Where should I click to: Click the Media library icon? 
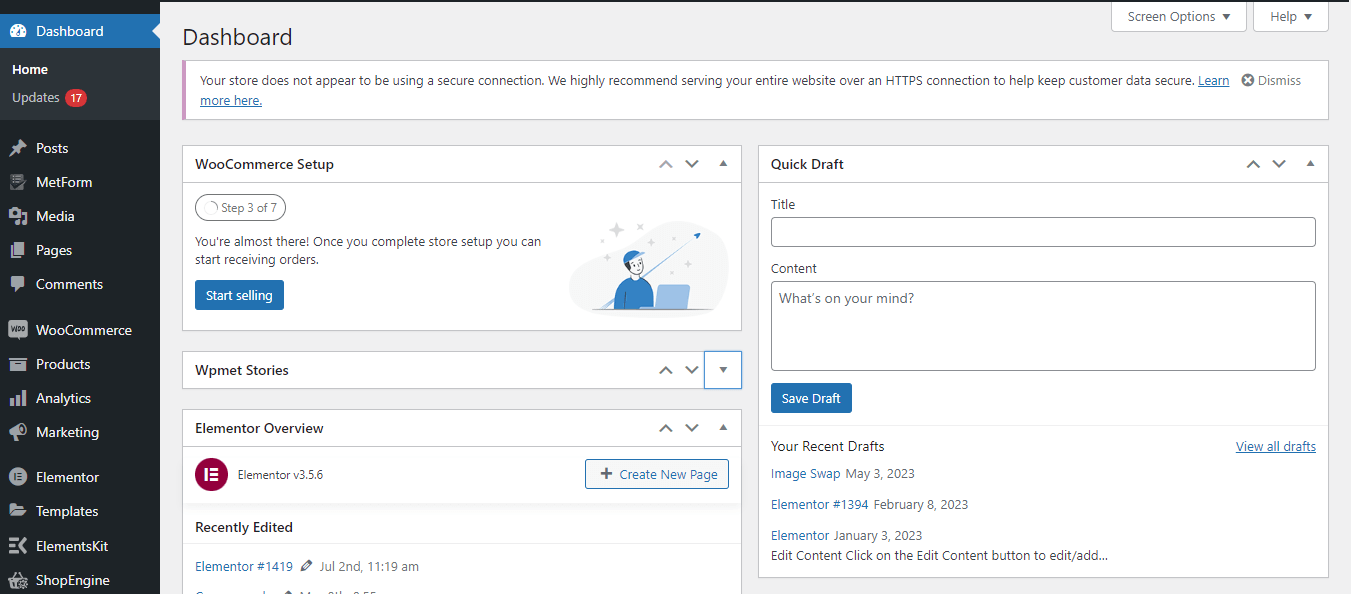click(x=18, y=216)
